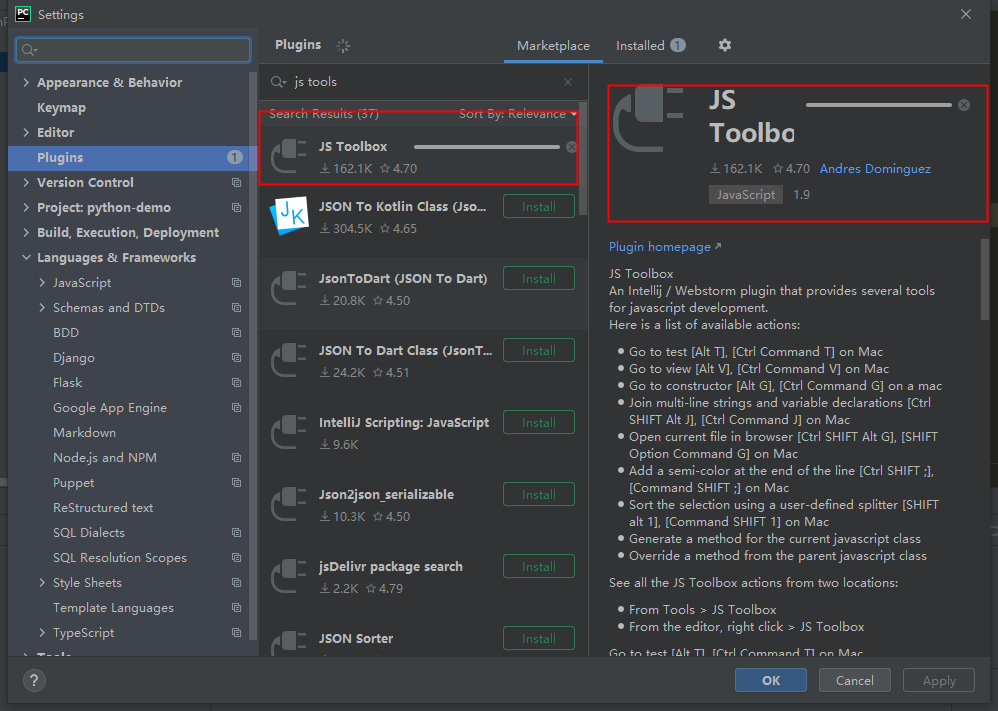Click the help question mark button
The height and width of the screenshot is (711, 998).
pos(34,680)
